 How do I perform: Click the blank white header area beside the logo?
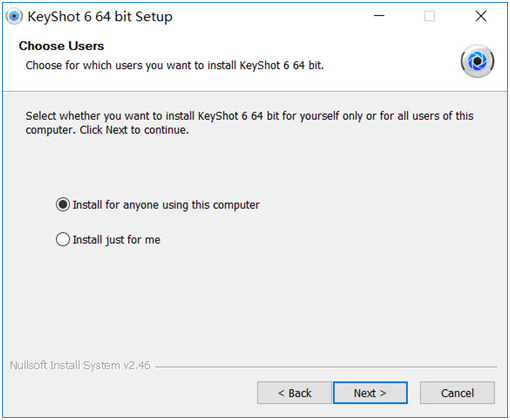click(x=390, y=47)
